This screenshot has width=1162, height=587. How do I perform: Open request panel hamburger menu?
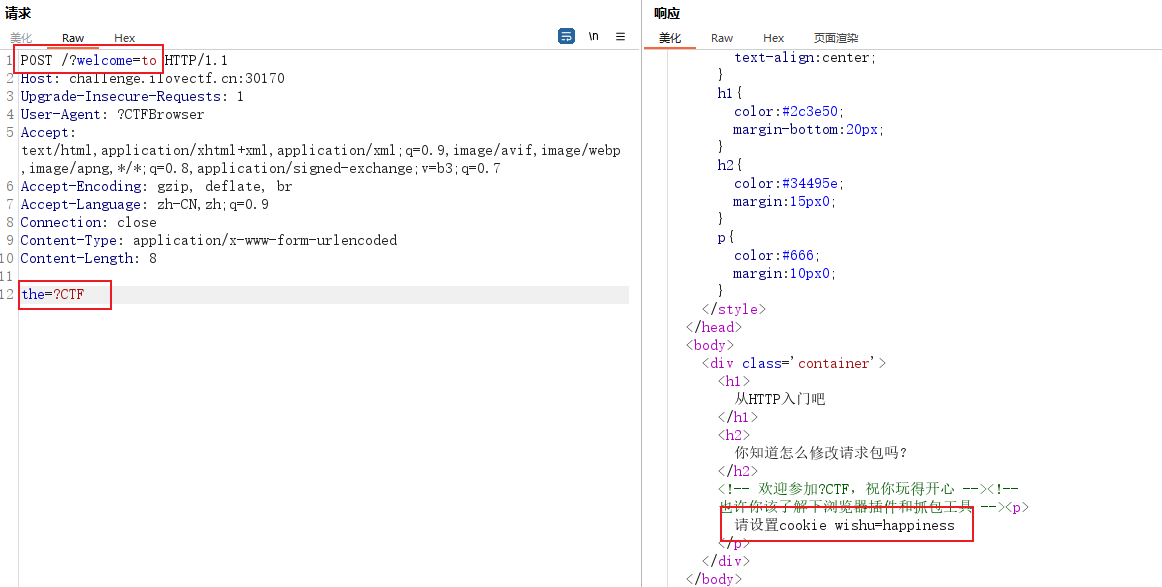click(x=620, y=36)
